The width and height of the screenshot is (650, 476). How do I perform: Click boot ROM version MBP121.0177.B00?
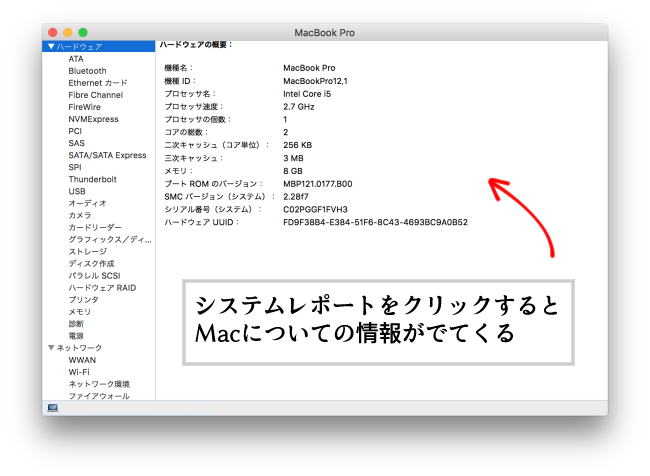tap(318, 184)
